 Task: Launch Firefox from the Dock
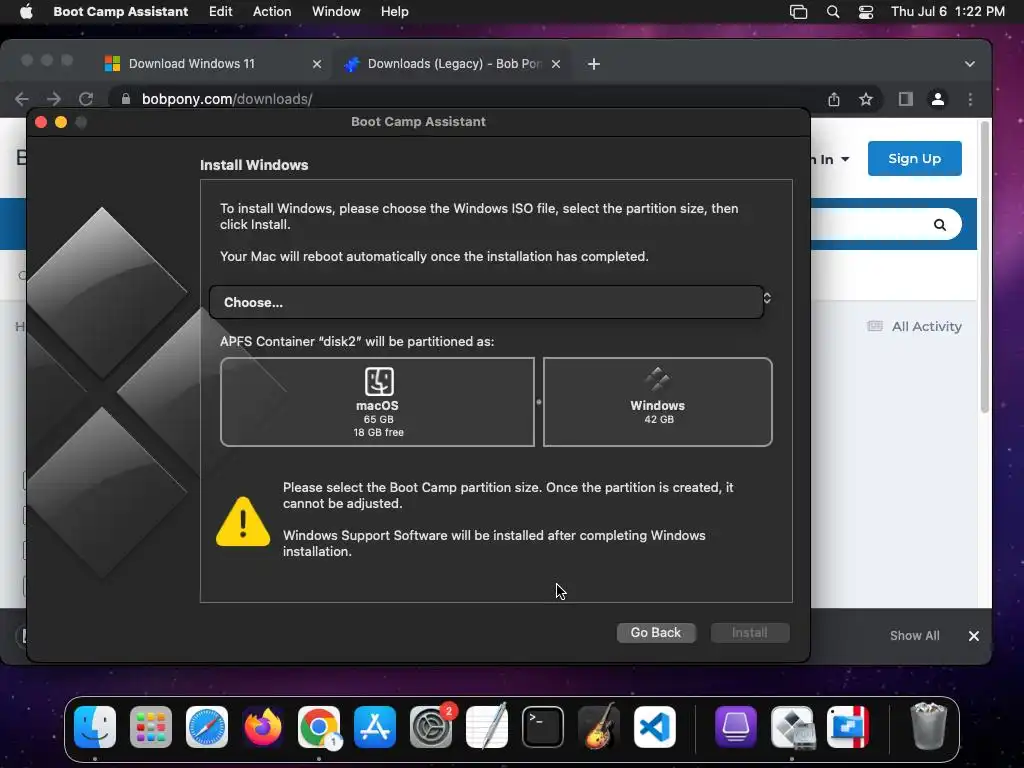click(263, 727)
